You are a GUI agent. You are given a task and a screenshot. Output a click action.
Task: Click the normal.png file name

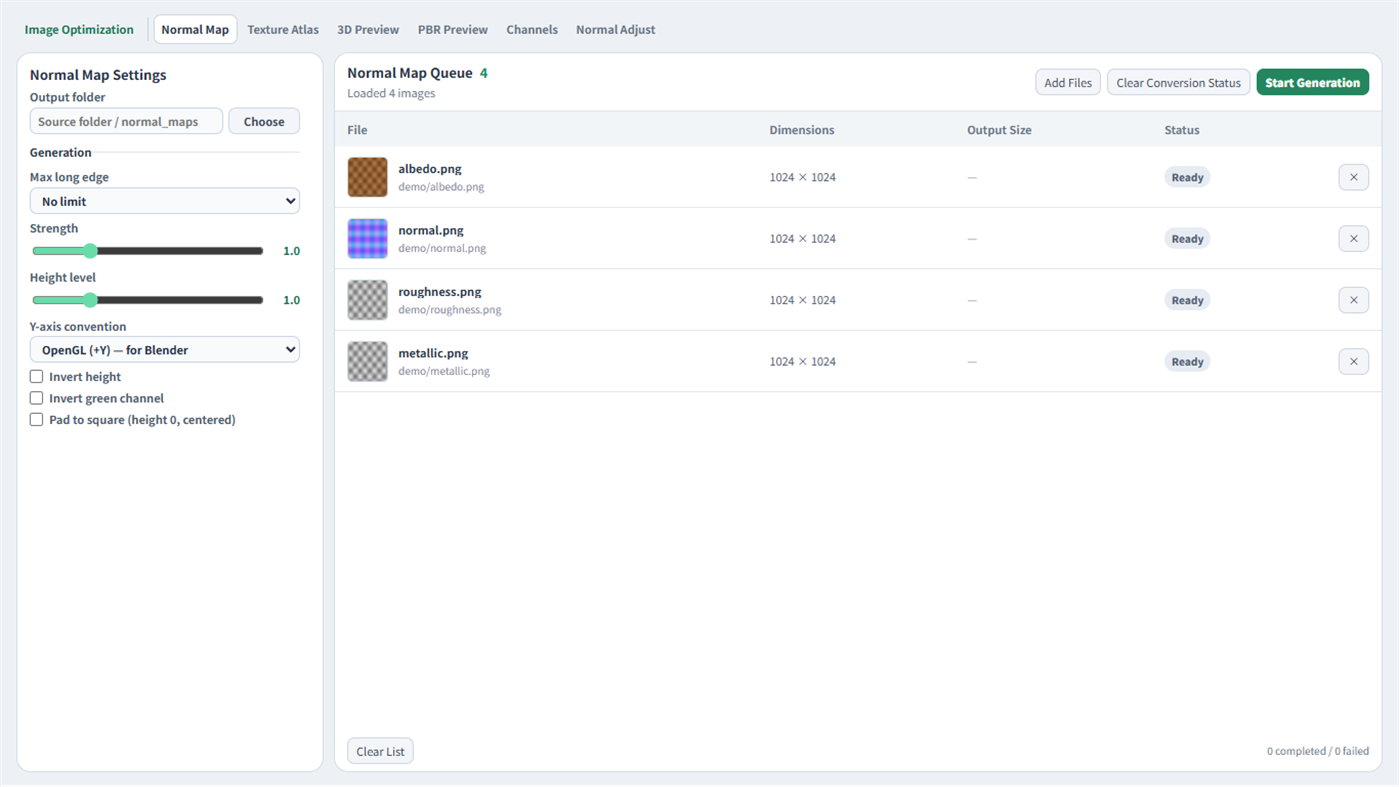pos(431,230)
